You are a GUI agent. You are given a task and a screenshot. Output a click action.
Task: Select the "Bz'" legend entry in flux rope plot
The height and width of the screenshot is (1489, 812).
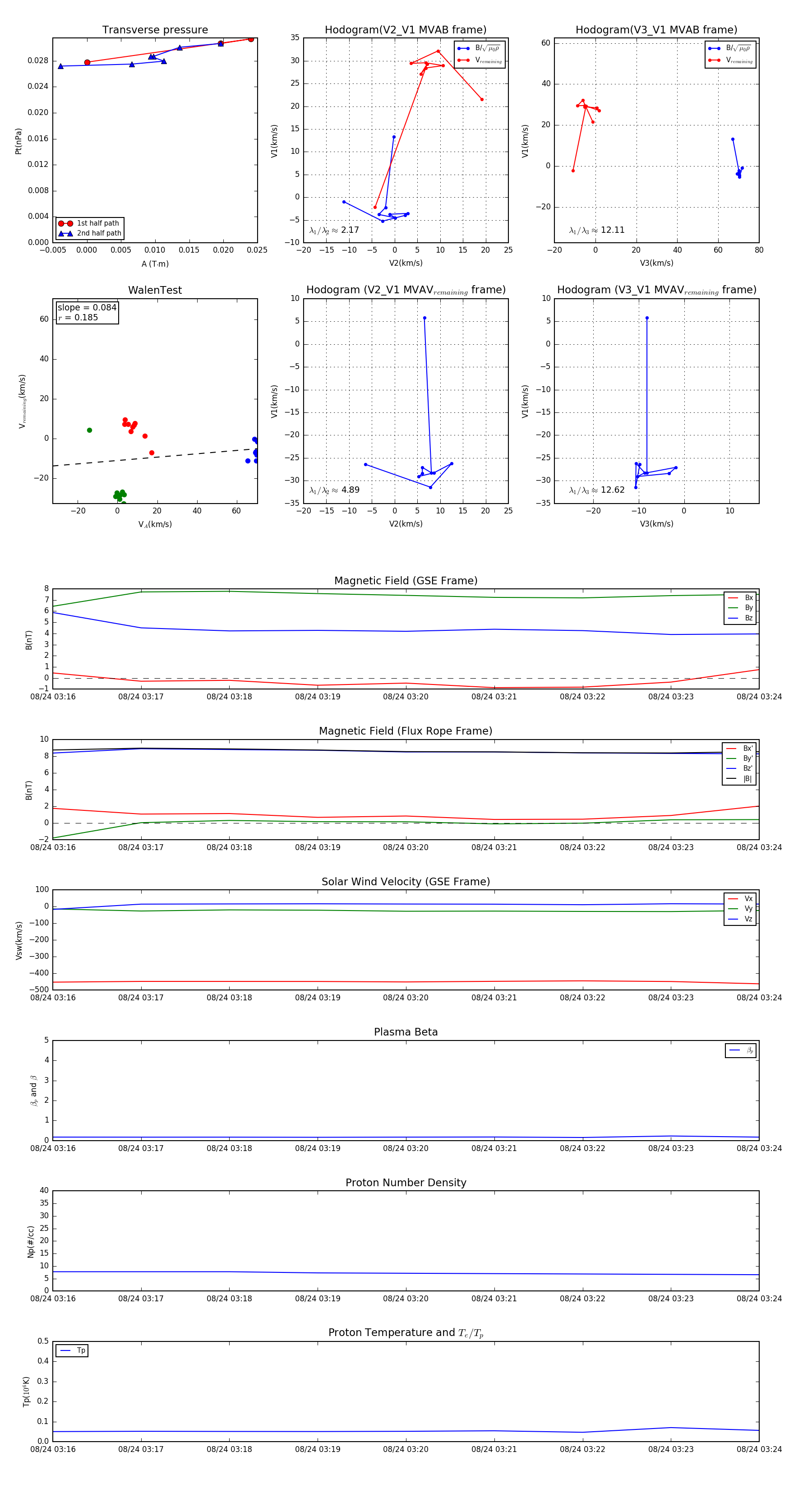coord(740,768)
